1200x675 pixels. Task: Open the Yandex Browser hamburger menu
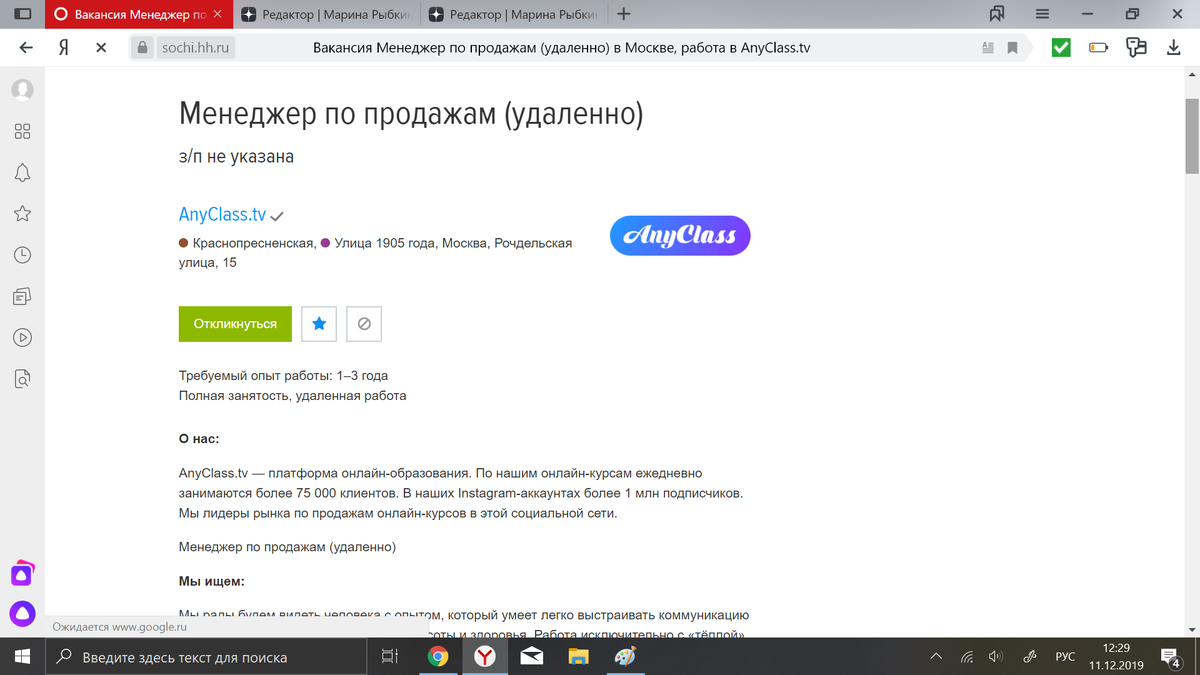(1041, 14)
